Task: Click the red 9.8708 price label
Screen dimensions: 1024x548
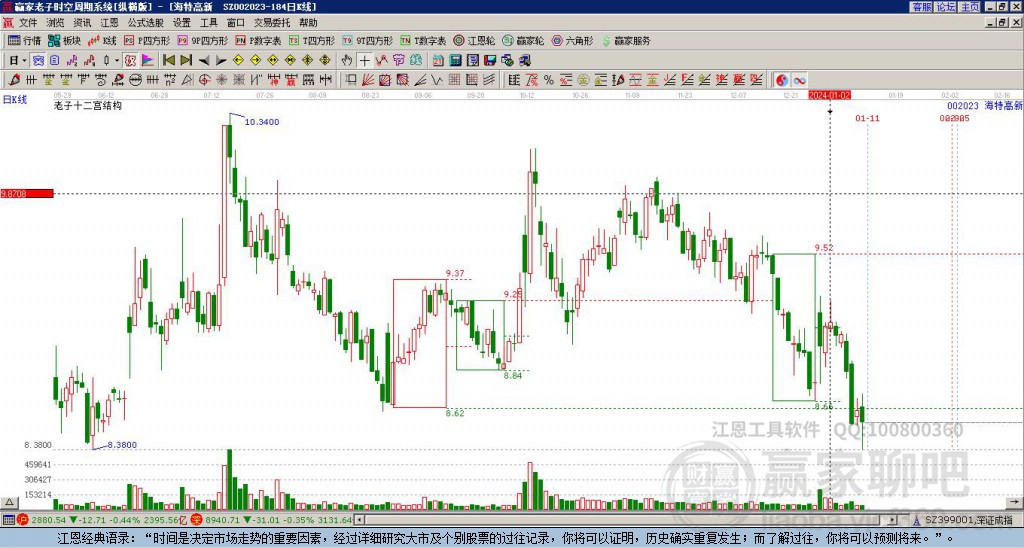Action: [x=26, y=193]
